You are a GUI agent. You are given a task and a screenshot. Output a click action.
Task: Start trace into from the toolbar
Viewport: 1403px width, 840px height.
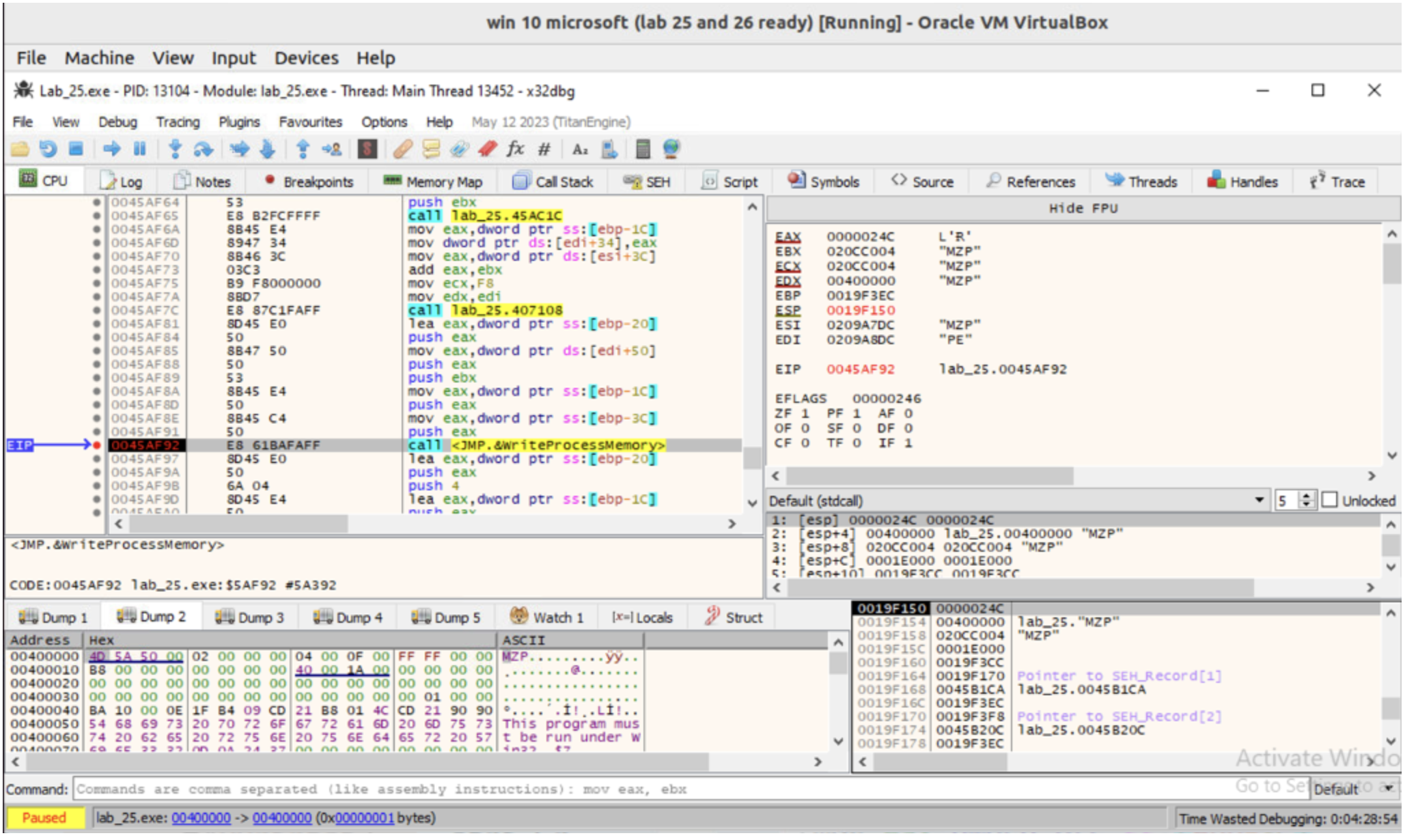tap(239, 149)
